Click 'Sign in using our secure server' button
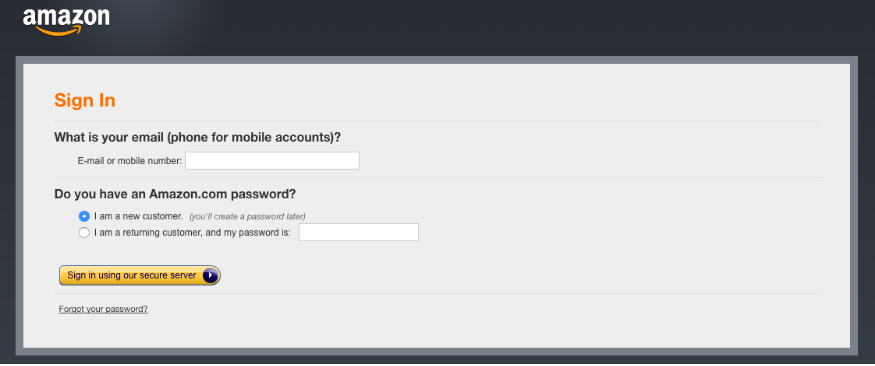Image resolution: width=875 pixels, height=366 pixels. [140, 276]
